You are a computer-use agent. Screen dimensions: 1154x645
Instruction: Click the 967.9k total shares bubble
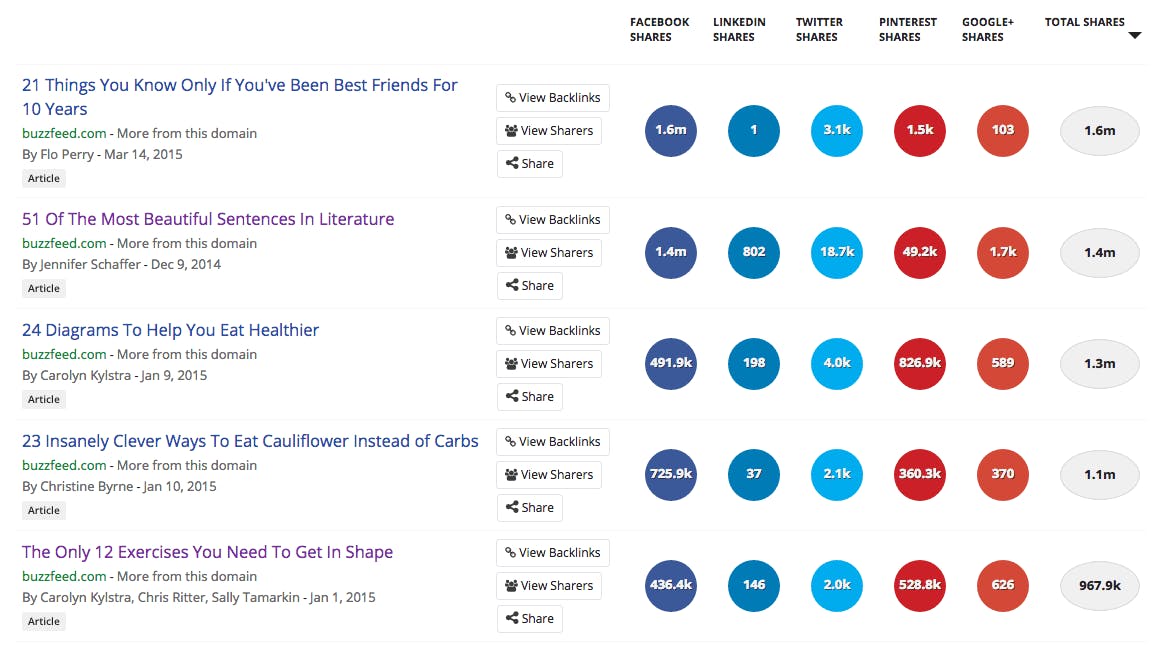[x=1099, y=585]
